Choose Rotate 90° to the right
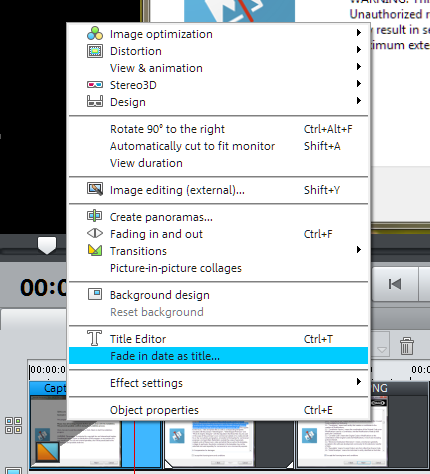Image resolution: width=430 pixels, height=474 pixels. click(218, 129)
